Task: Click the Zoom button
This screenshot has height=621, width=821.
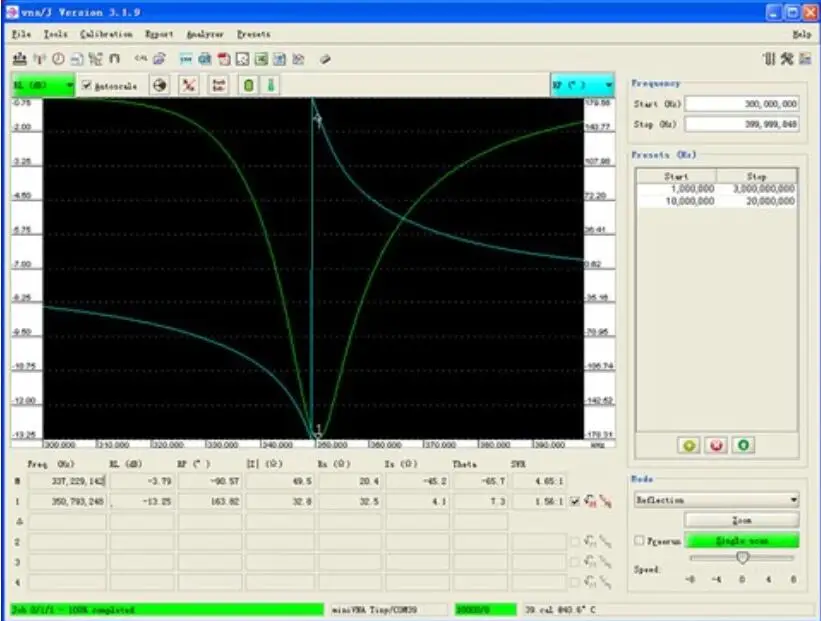Action: click(x=741, y=520)
